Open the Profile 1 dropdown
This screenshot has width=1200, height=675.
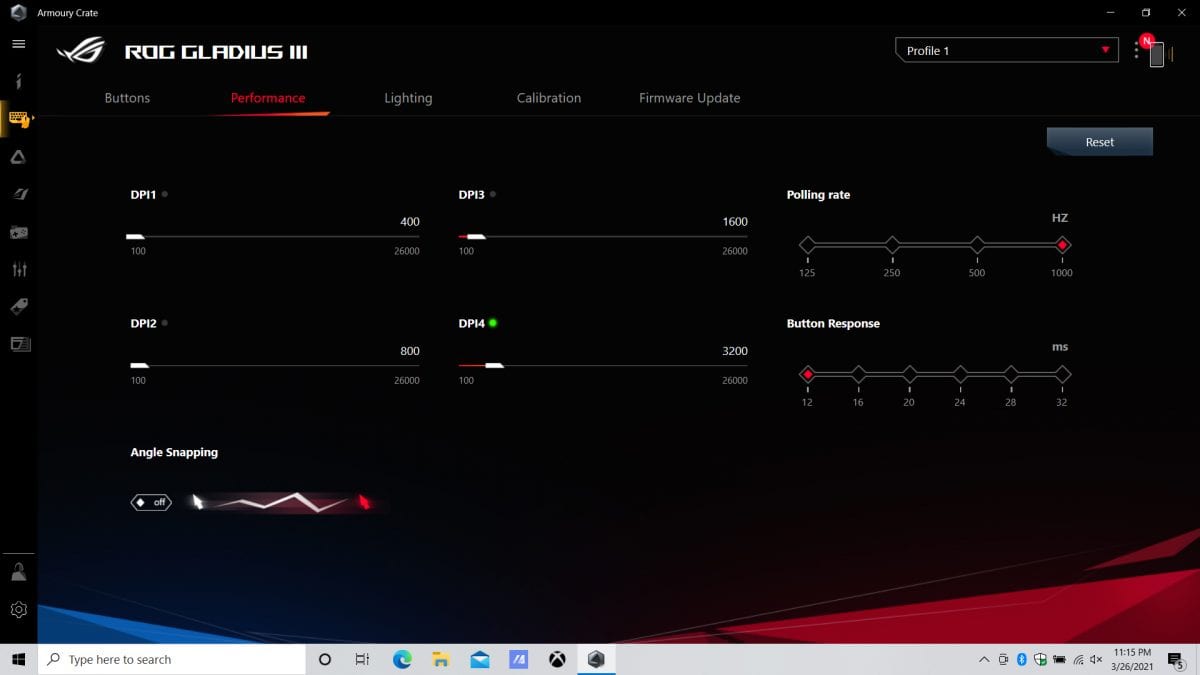pos(1007,50)
